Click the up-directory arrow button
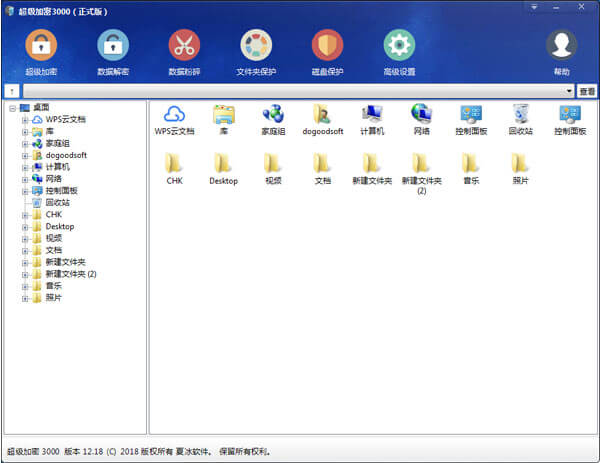 [x=12, y=91]
